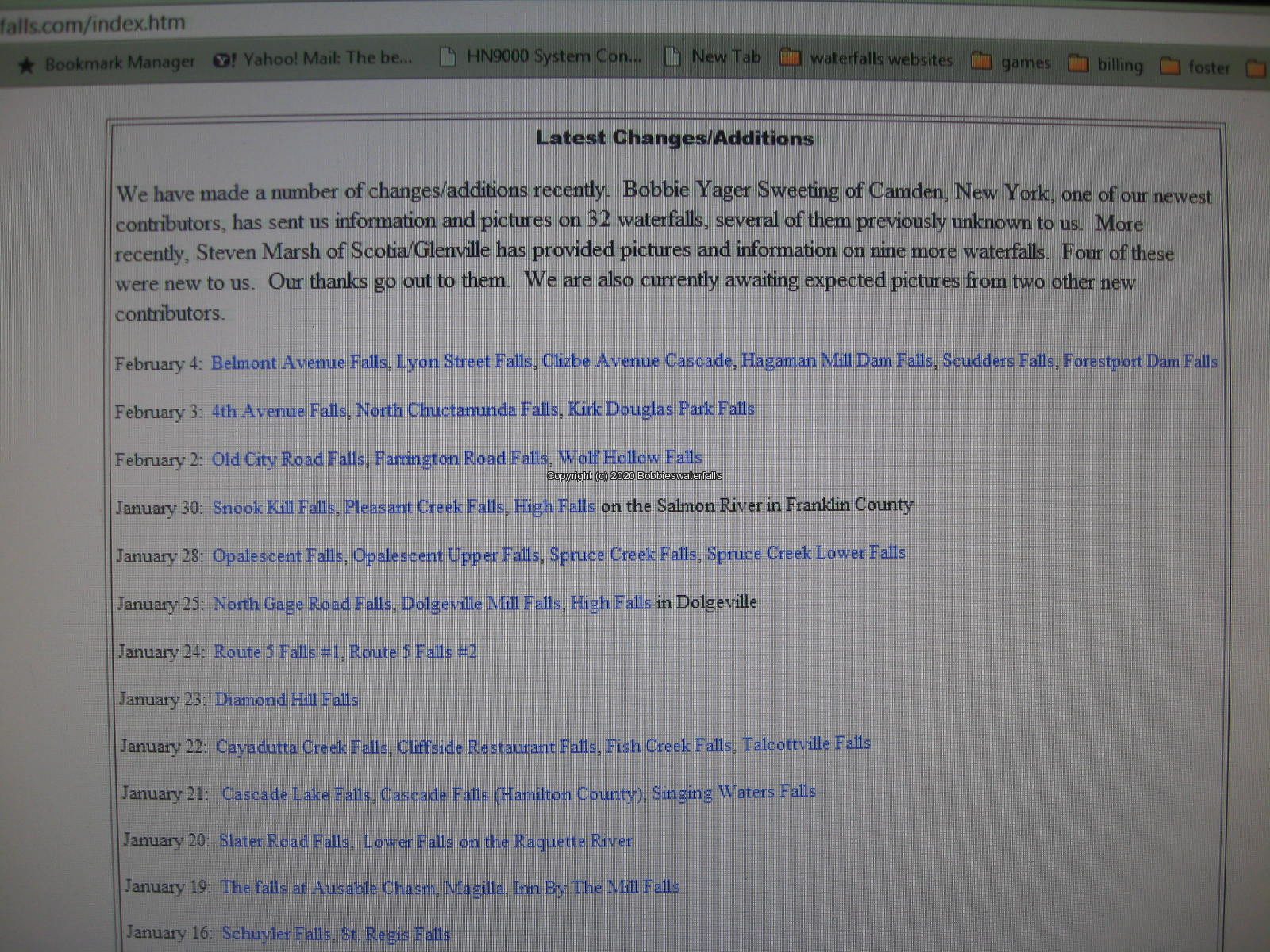The height and width of the screenshot is (952, 1270).
Task: Open Kirk Douglas Park Falls link
Action: pyautogui.click(x=661, y=409)
